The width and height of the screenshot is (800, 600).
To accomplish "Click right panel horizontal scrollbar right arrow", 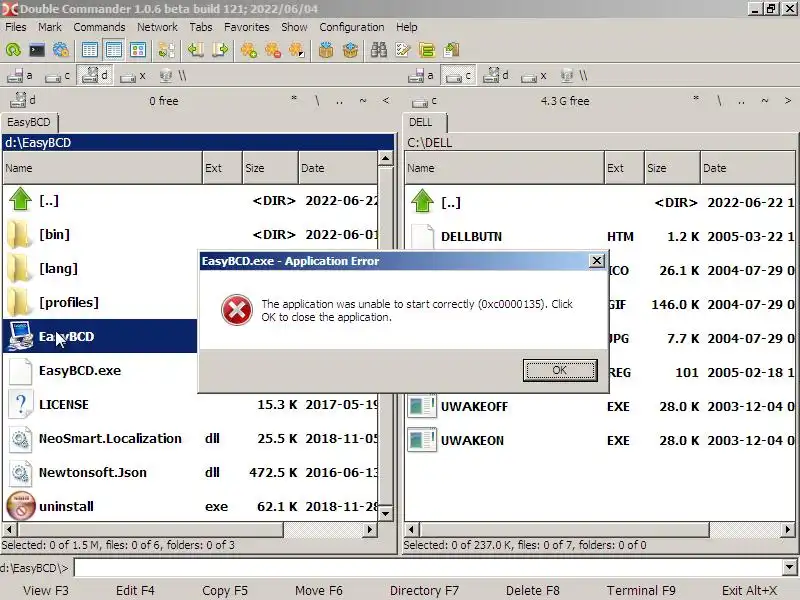I will point(788,530).
